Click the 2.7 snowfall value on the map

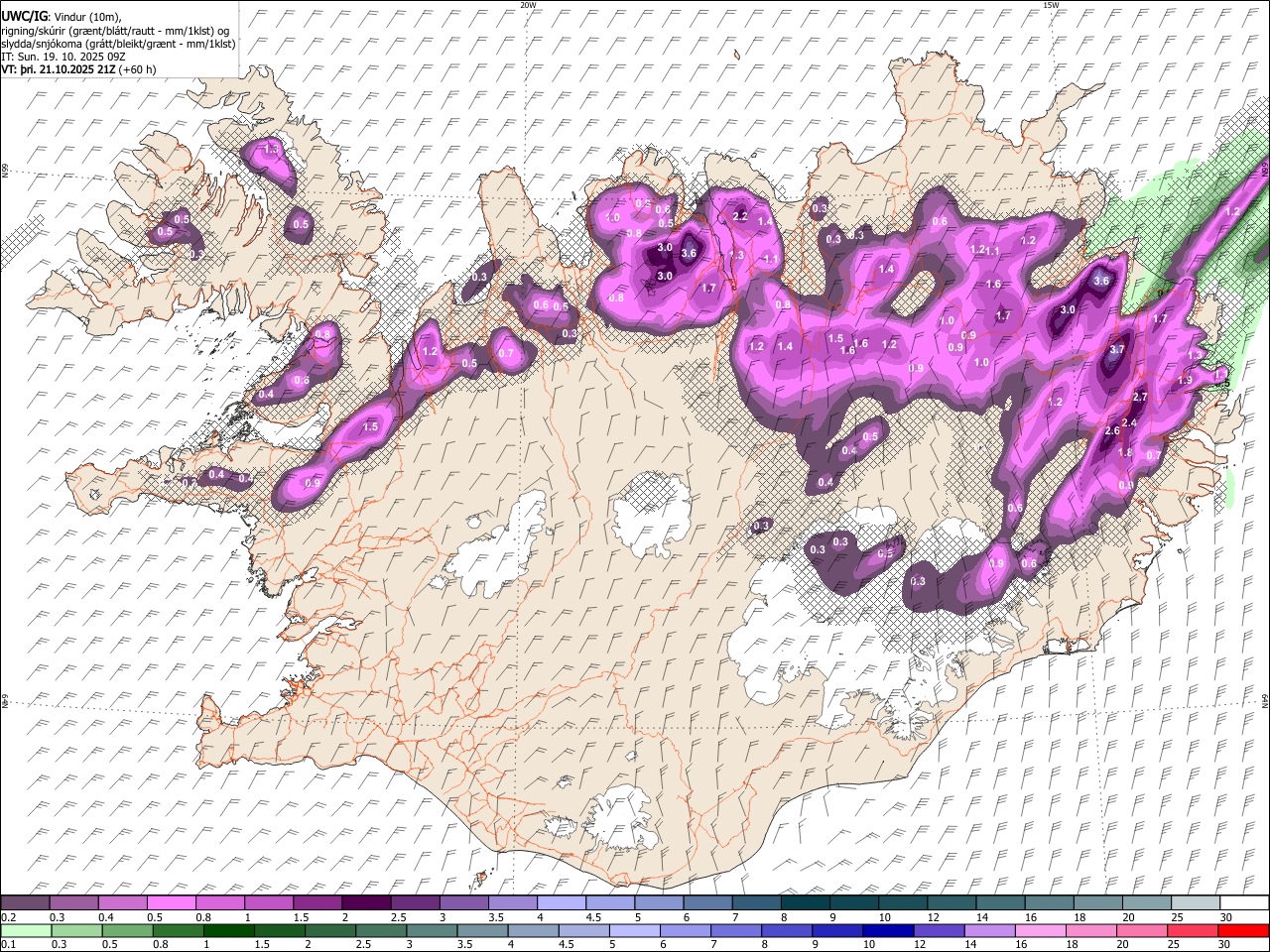(1139, 397)
